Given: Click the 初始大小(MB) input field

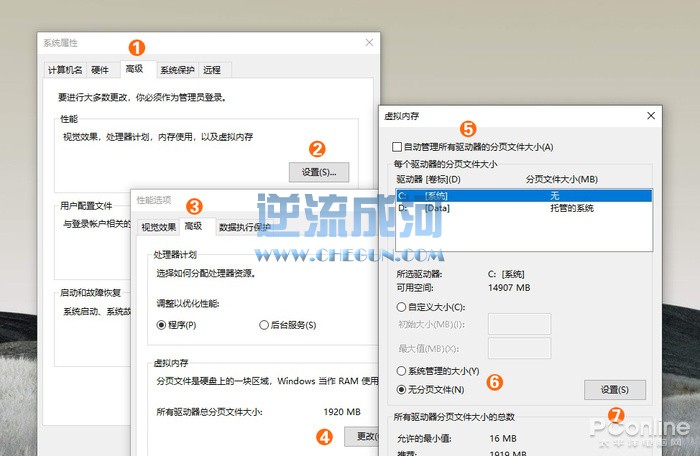Looking at the screenshot, I should (519, 324).
